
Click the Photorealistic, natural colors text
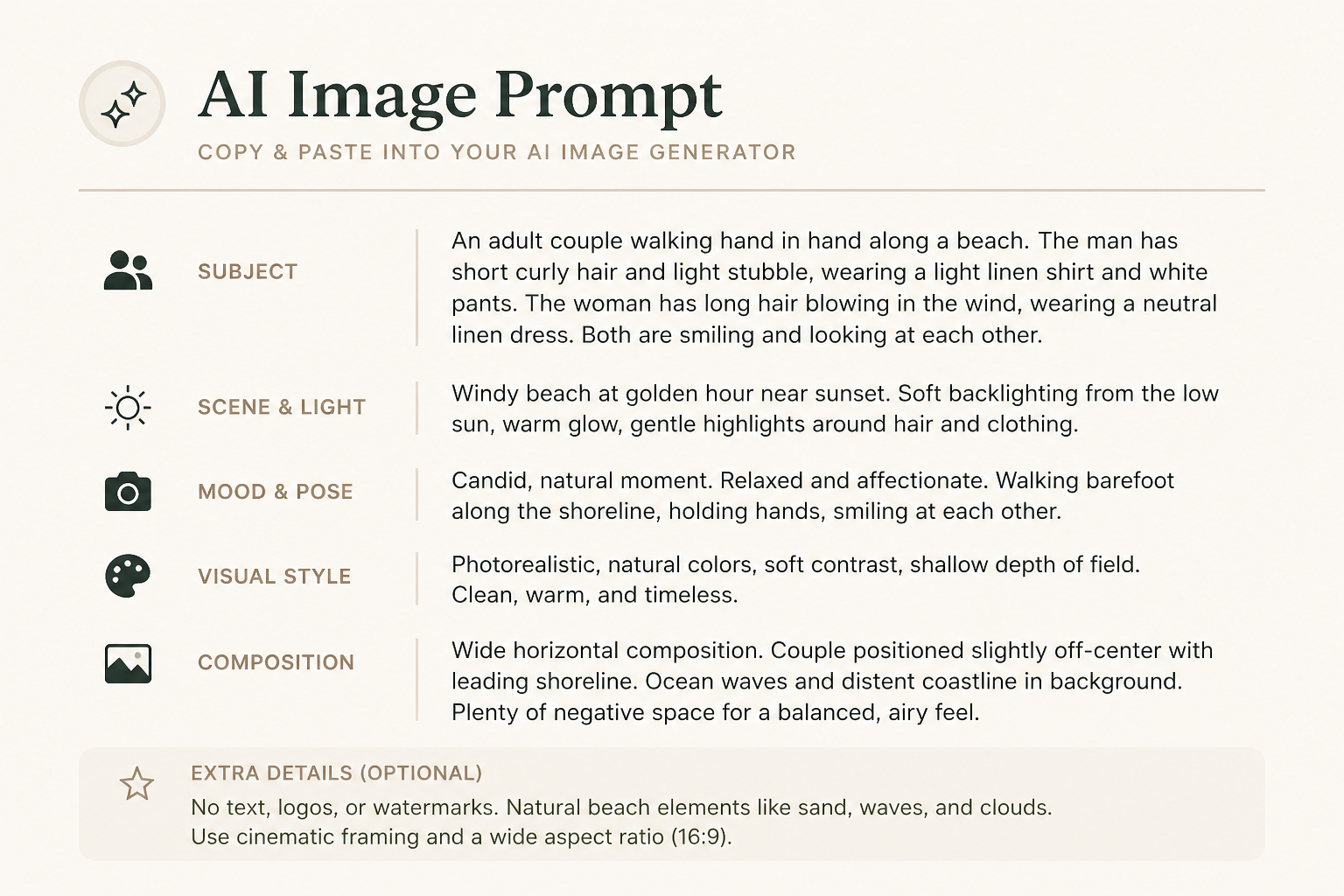796,579
